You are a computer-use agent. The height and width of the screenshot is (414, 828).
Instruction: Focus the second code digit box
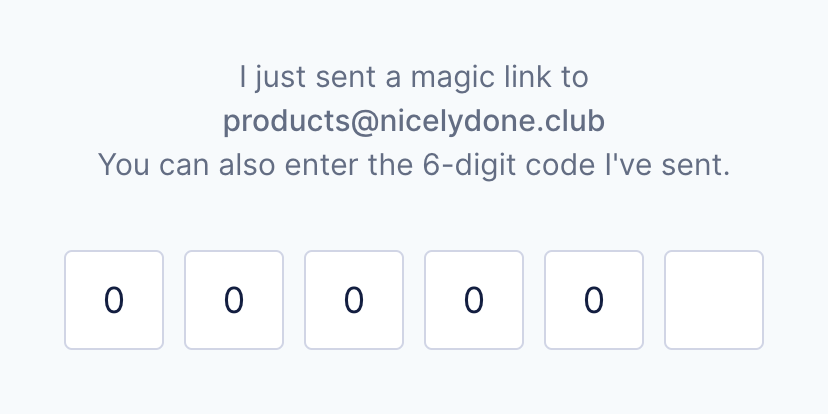click(234, 300)
